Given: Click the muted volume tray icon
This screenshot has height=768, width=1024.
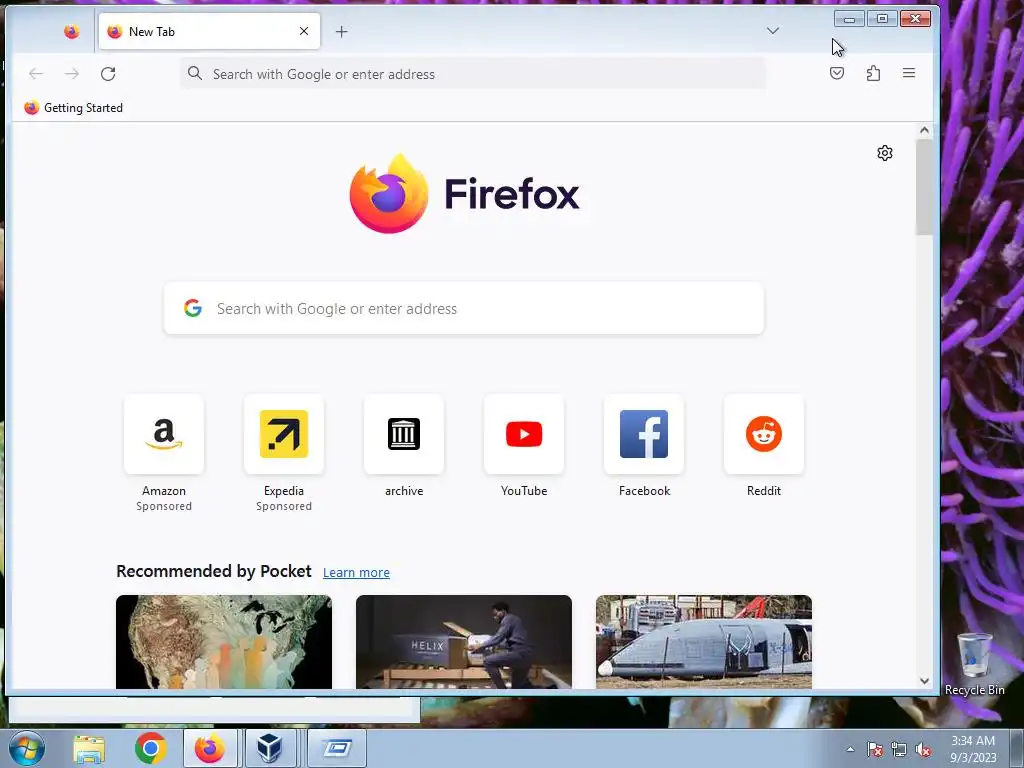Looking at the screenshot, I should 923,749.
